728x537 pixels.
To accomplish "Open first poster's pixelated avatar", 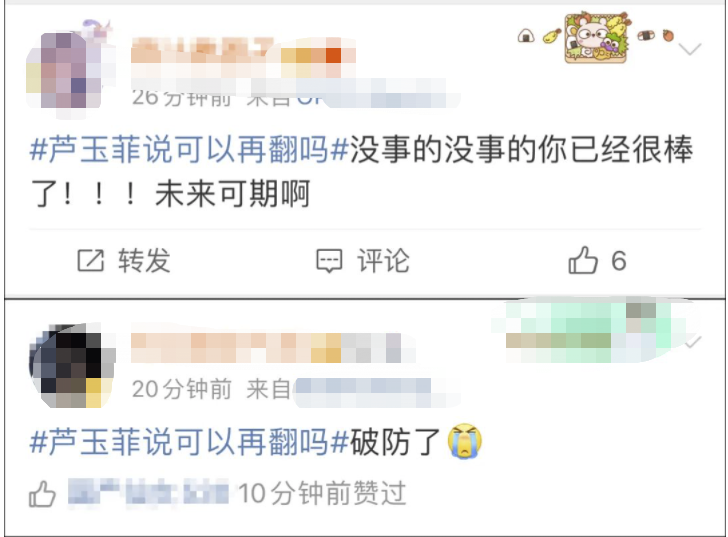I will click(71, 68).
